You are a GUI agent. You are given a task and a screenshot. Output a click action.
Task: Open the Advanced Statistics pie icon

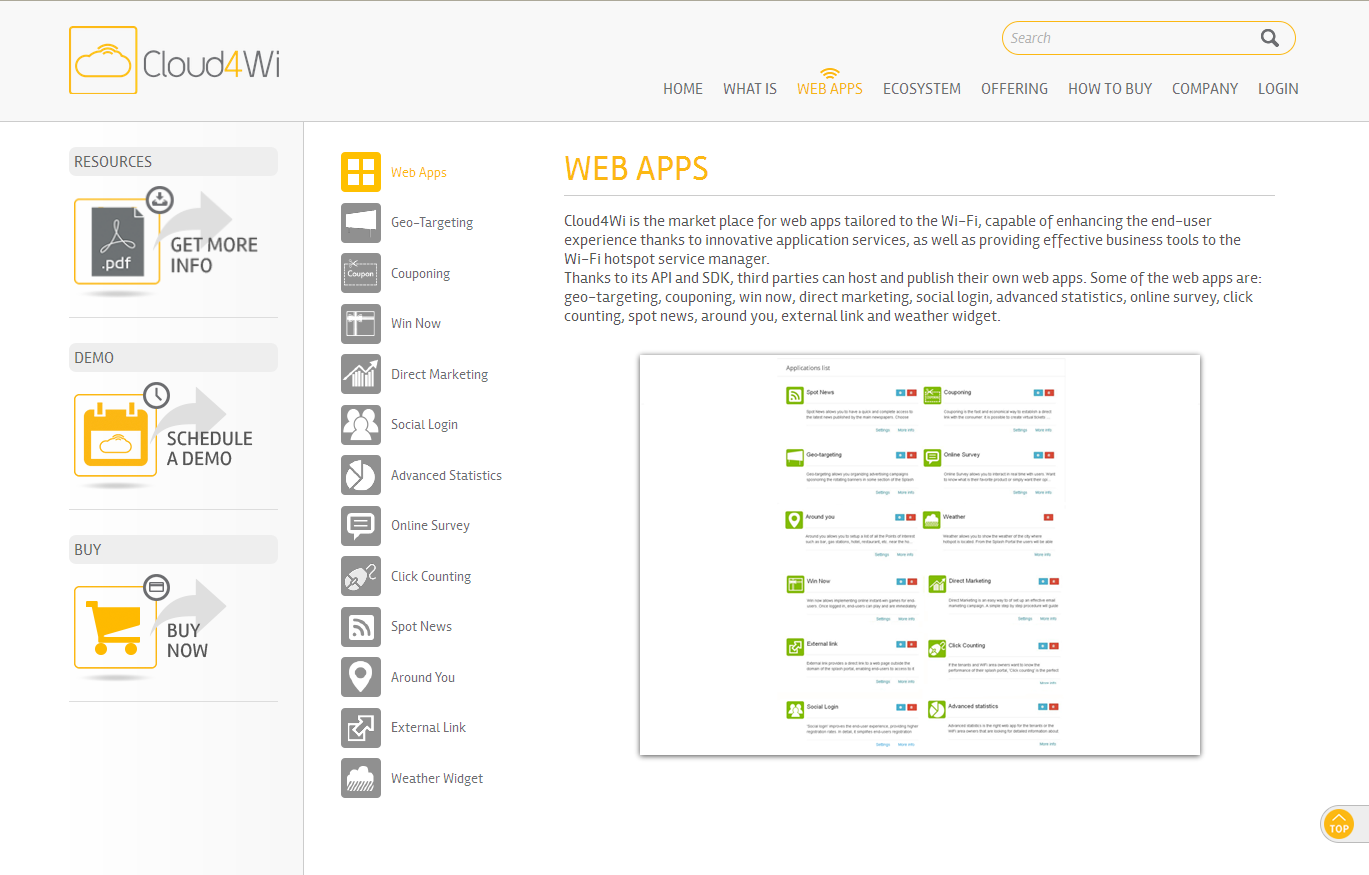click(361, 475)
